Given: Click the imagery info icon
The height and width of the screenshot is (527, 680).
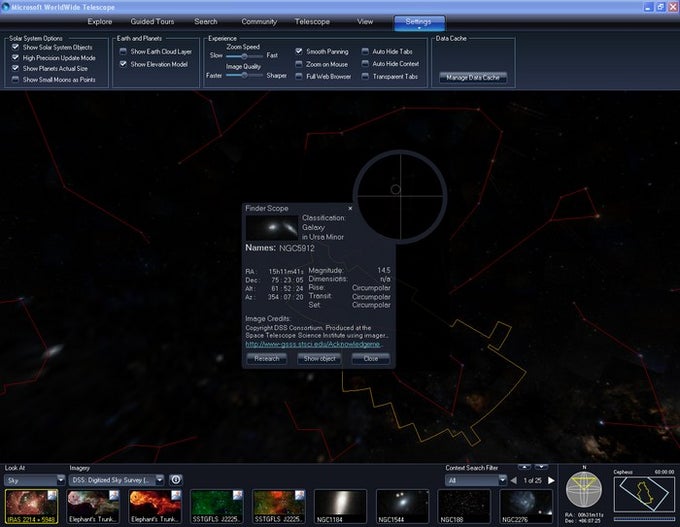Looking at the screenshot, I should 176,480.
